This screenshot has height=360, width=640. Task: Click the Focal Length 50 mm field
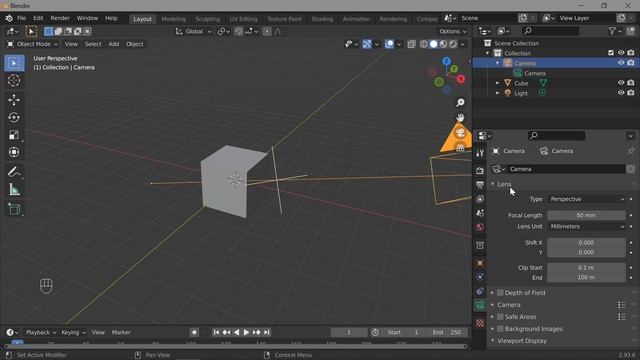point(586,215)
